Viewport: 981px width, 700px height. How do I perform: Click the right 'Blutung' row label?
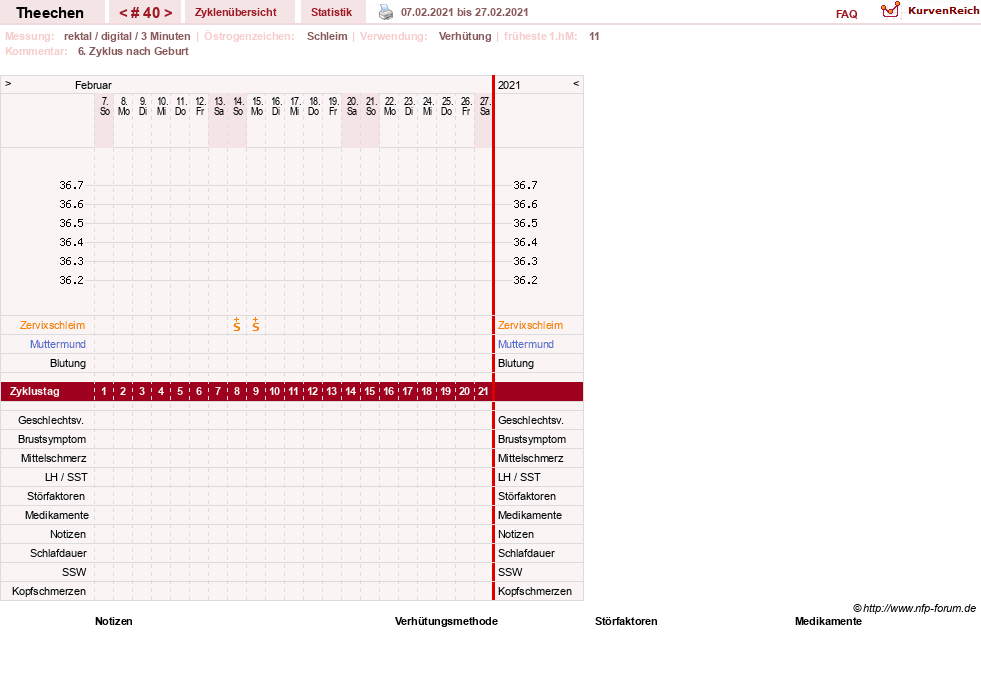pyautogui.click(x=516, y=363)
